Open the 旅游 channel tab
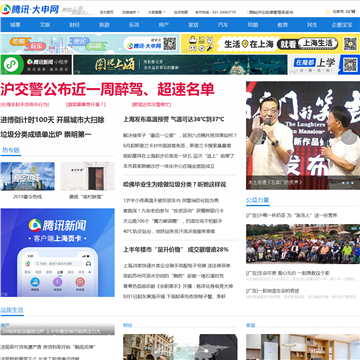 tap(104, 25)
